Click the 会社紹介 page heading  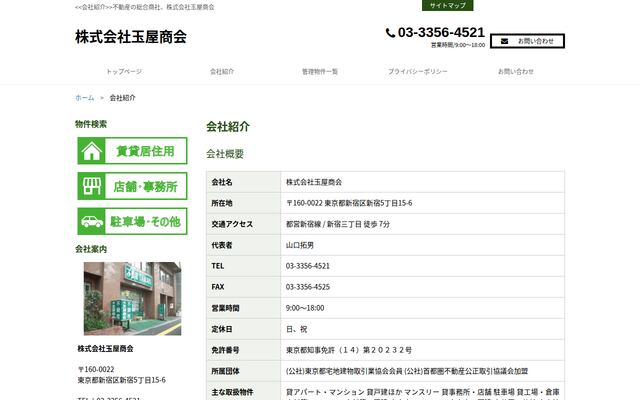(x=228, y=127)
